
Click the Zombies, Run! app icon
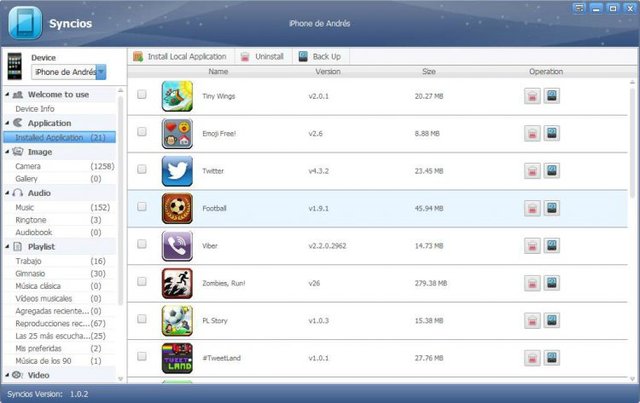click(177, 283)
